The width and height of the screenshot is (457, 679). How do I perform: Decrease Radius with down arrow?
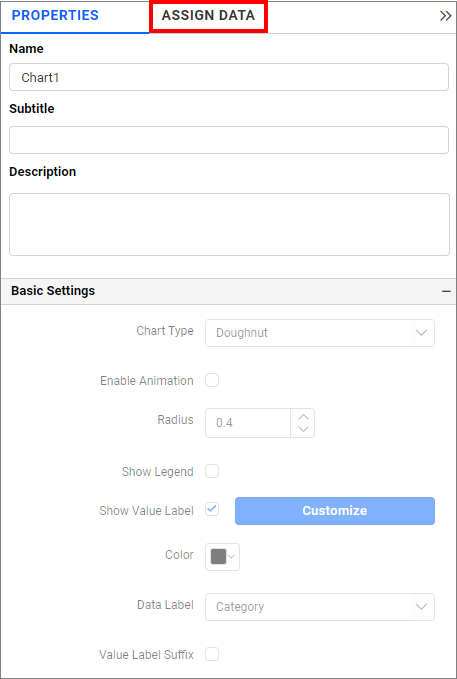click(x=303, y=429)
